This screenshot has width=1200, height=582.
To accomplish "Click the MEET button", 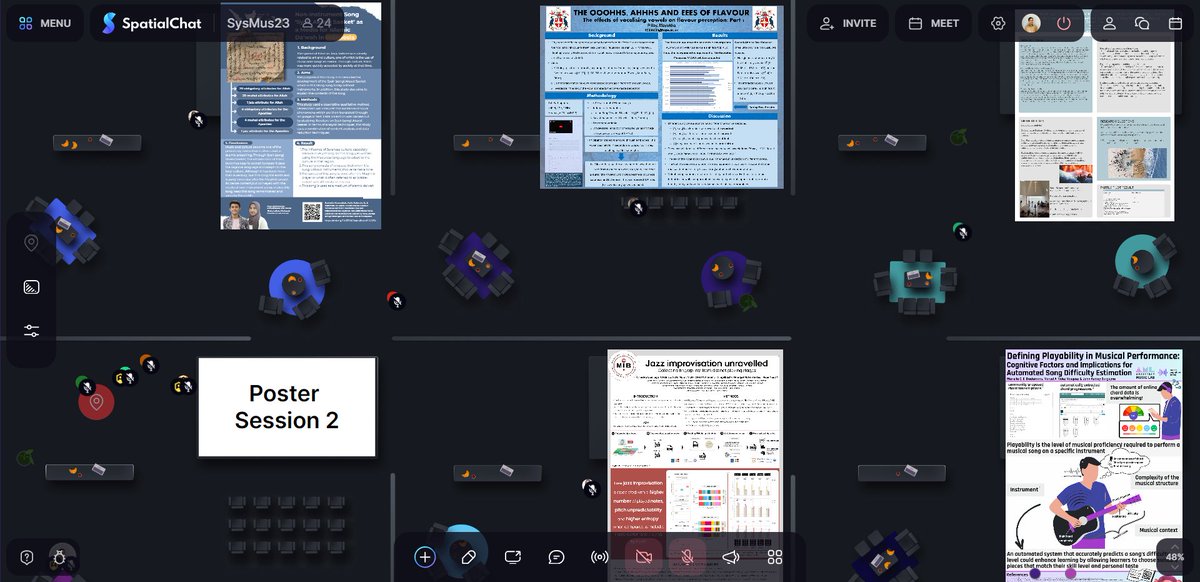I will (x=933, y=23).
